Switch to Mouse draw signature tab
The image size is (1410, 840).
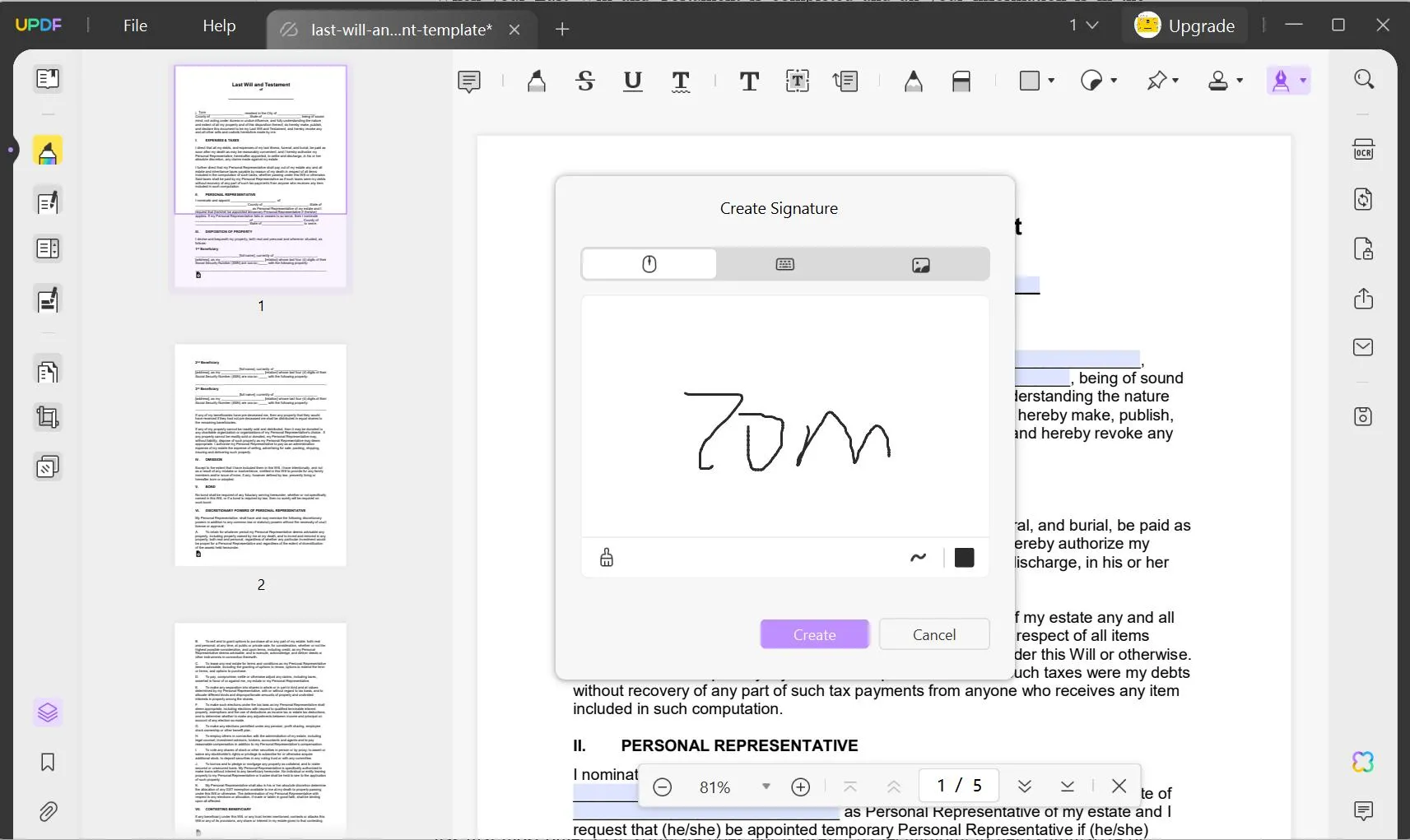point(649,264)
